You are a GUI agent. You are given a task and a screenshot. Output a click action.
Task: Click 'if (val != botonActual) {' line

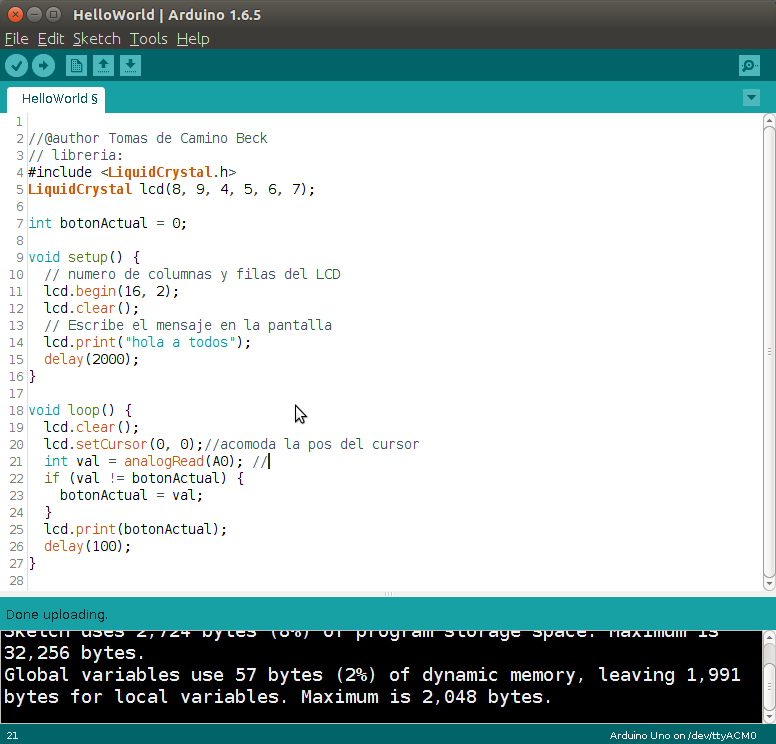[144, 478]
